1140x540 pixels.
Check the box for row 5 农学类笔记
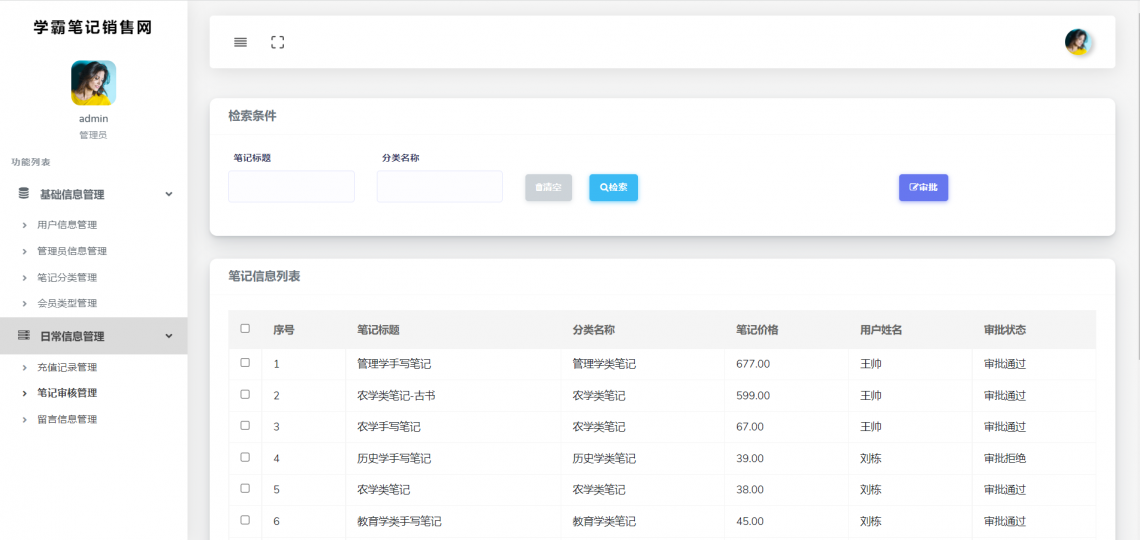coord(245,488)
